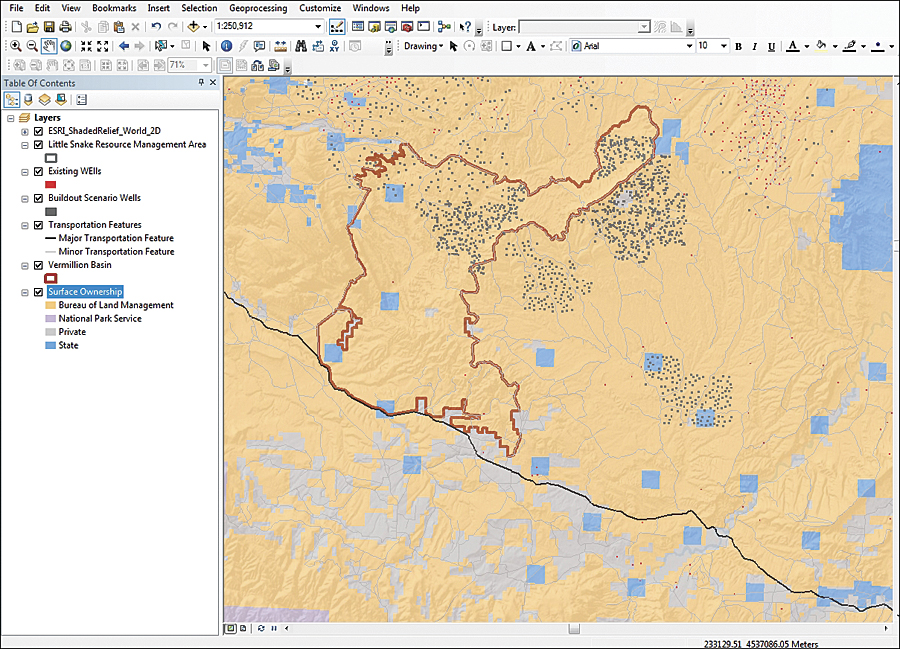Open the Geoprocessing menu
Screen dimensions: 900x649
click(x=258, y=8)
